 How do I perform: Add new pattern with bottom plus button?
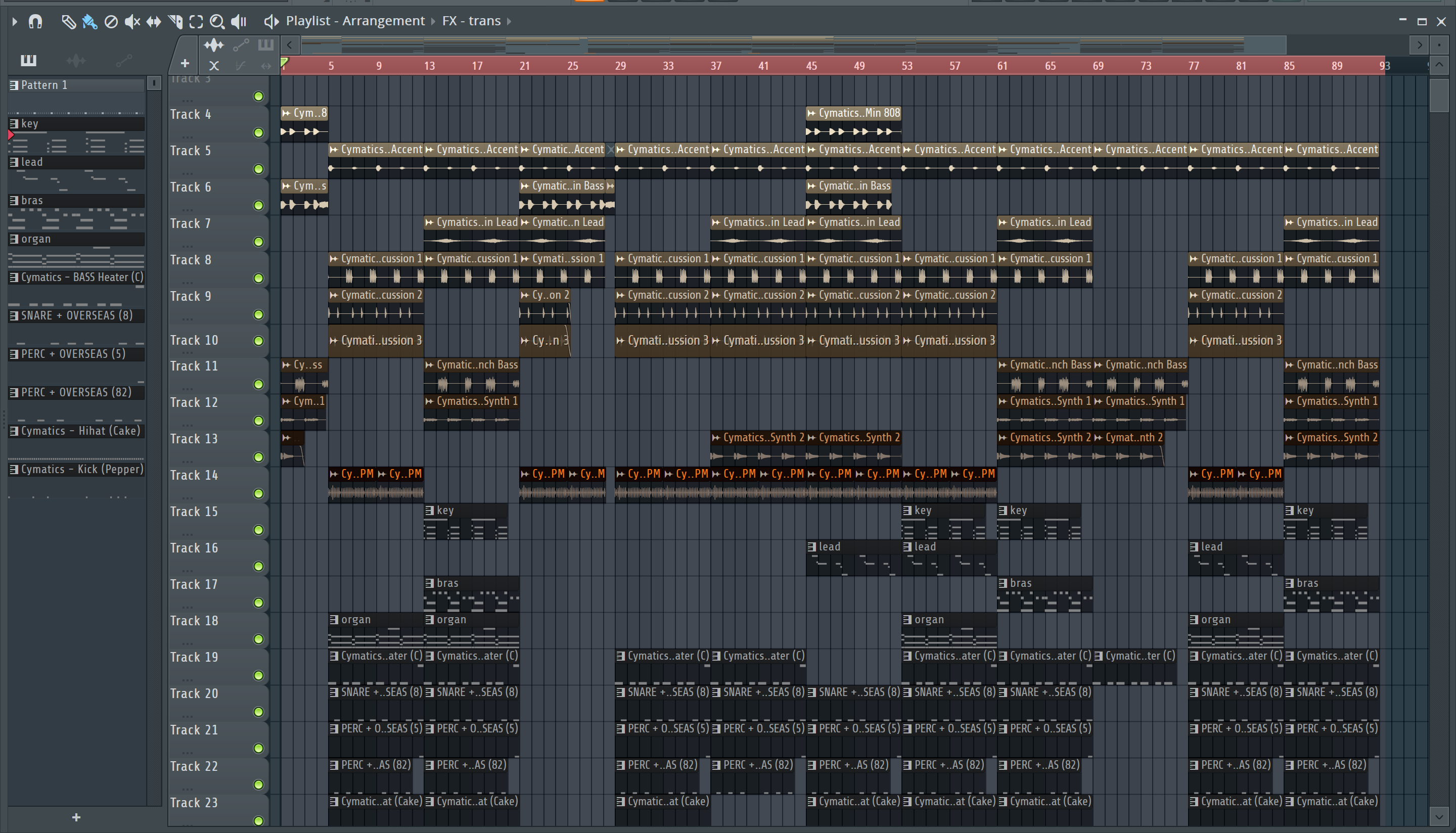click(x=76, y=817)
